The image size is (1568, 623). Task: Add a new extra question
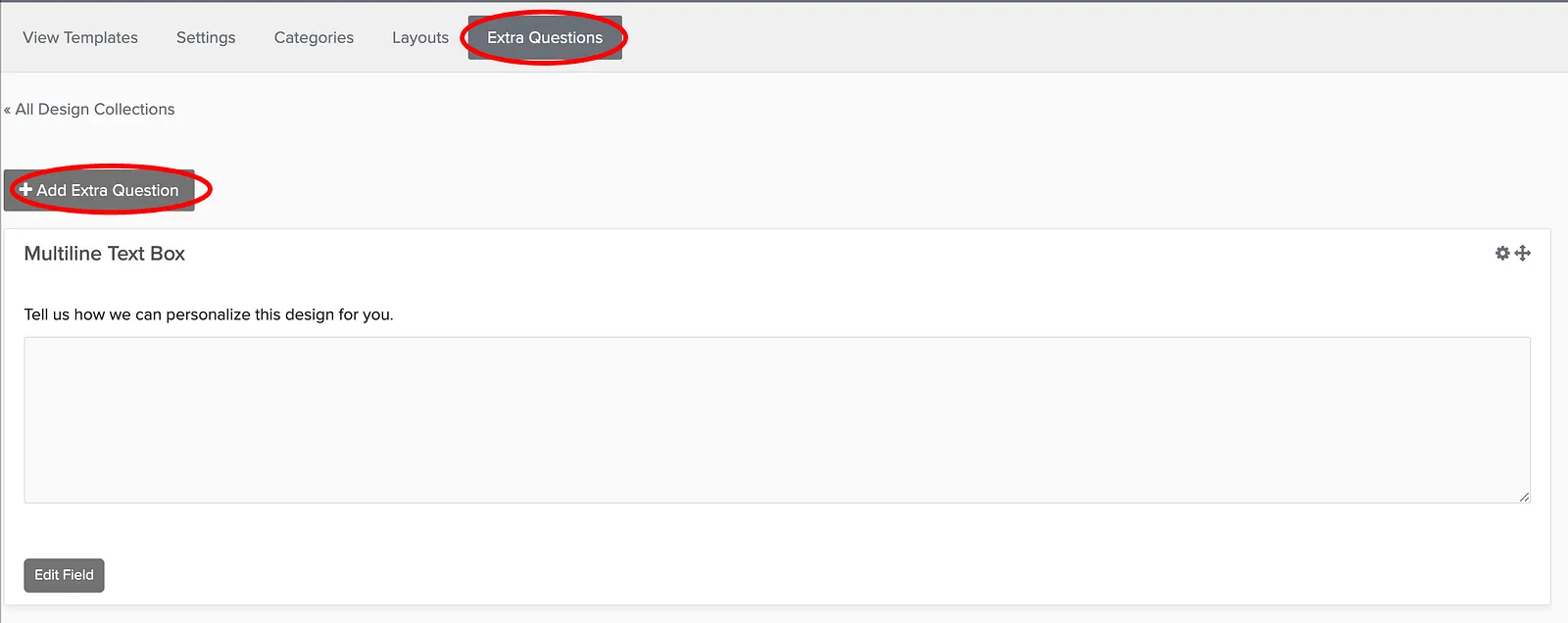99,190
